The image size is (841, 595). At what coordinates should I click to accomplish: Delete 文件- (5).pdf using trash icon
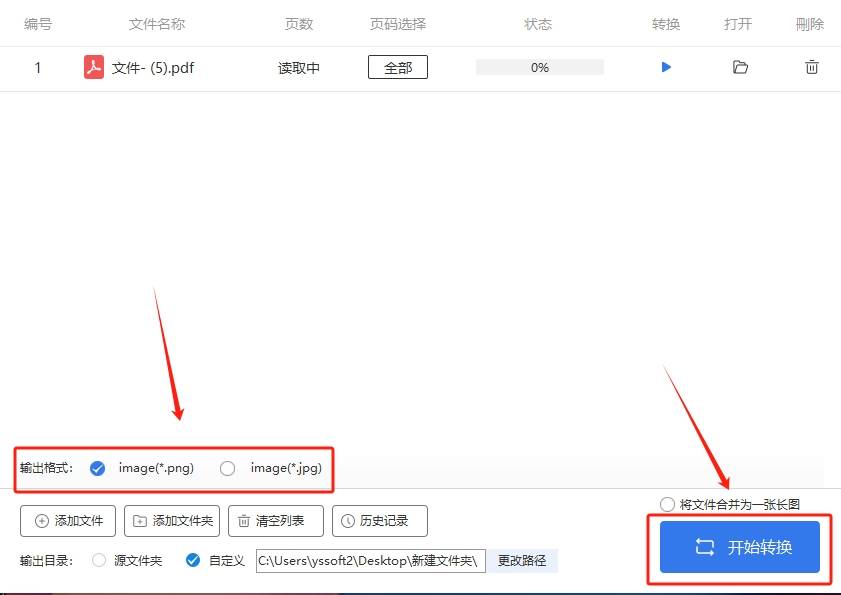811,67
